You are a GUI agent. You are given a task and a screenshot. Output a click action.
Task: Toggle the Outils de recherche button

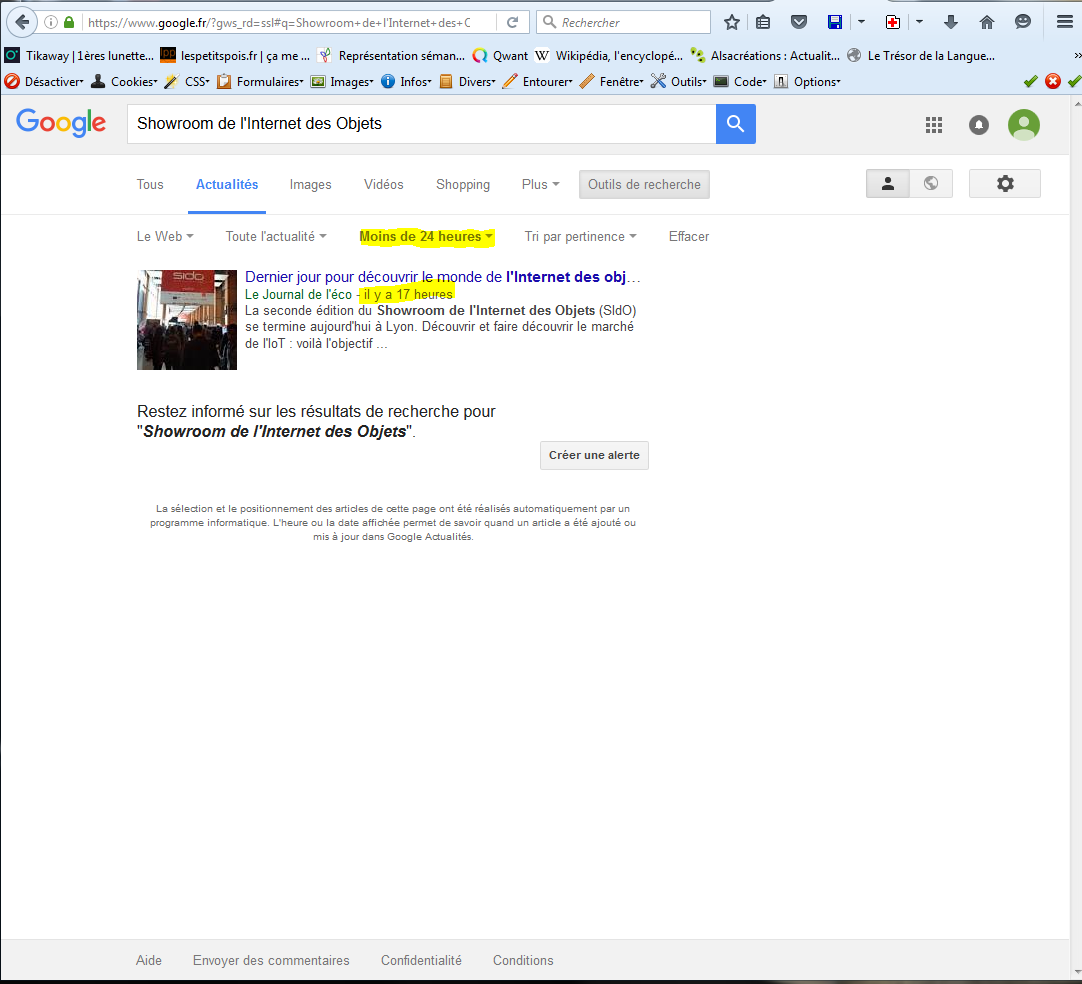pos(644,184)
